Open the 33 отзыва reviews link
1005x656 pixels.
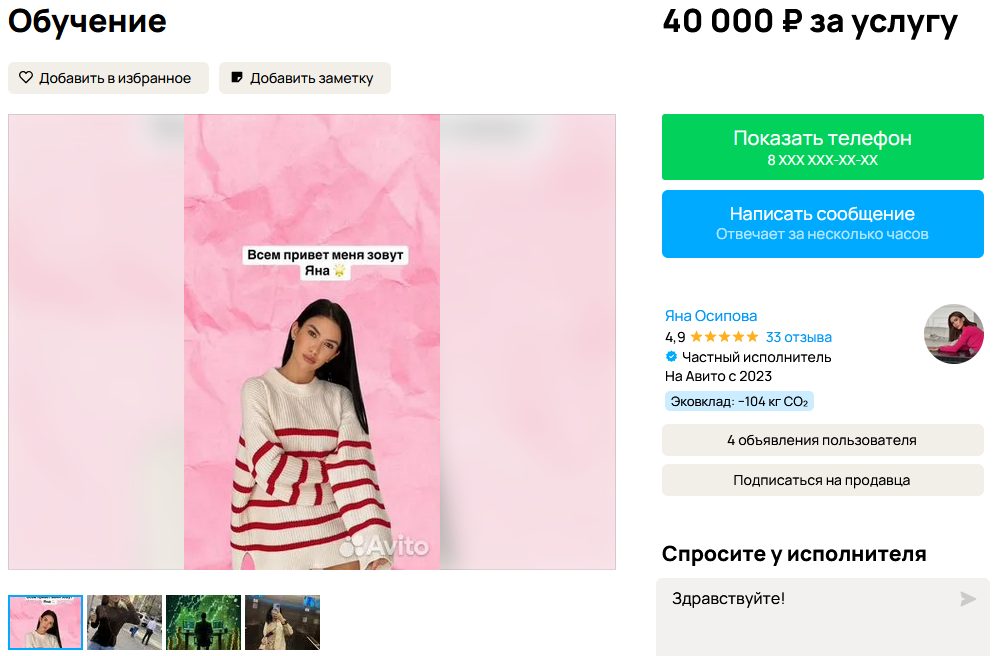pyautogui.click(x=798, y=337)
